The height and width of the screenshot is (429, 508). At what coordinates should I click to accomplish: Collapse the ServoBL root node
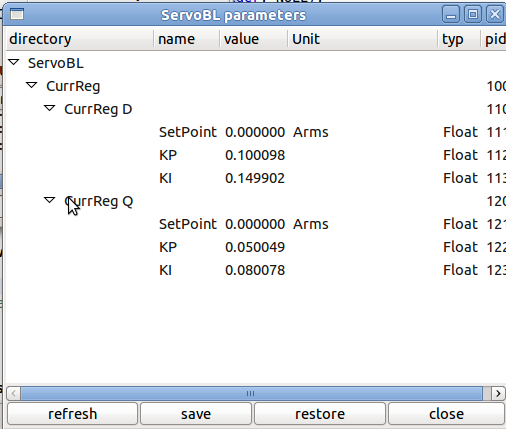[14, 62]
